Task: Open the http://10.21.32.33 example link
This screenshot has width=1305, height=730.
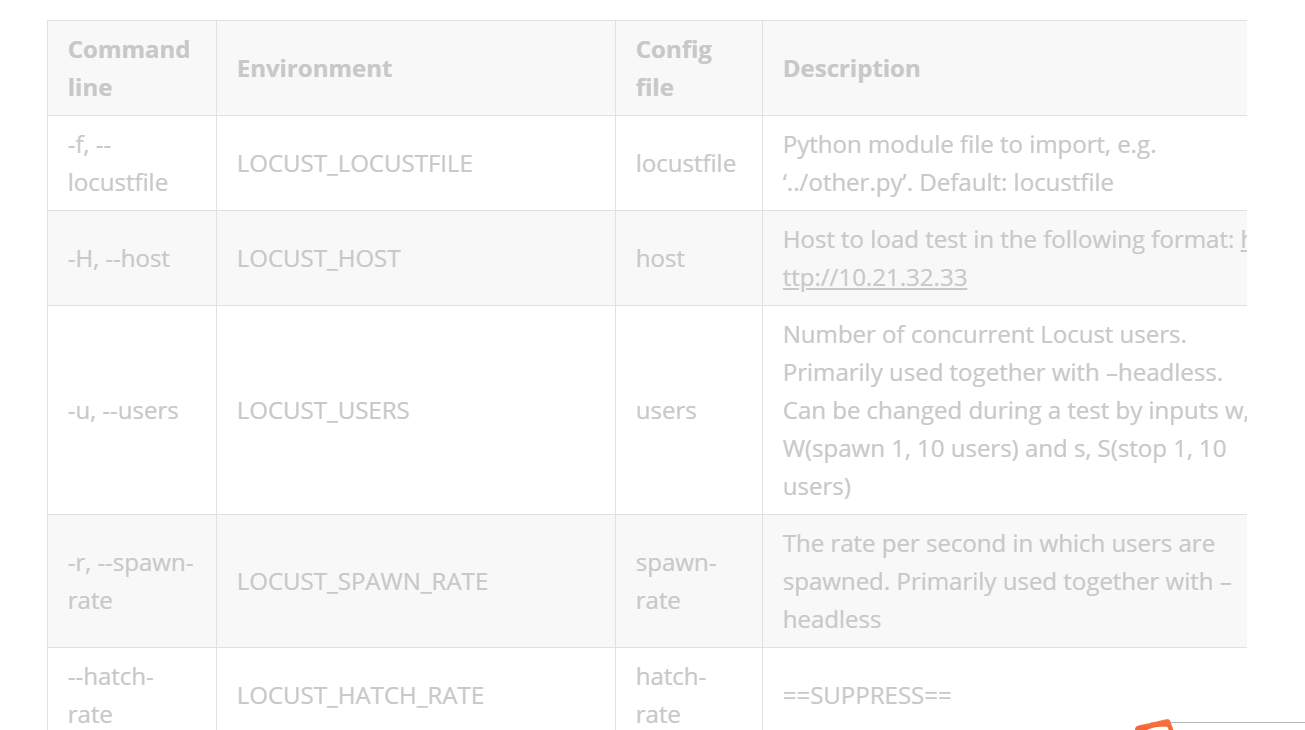Action: [874, 278]
